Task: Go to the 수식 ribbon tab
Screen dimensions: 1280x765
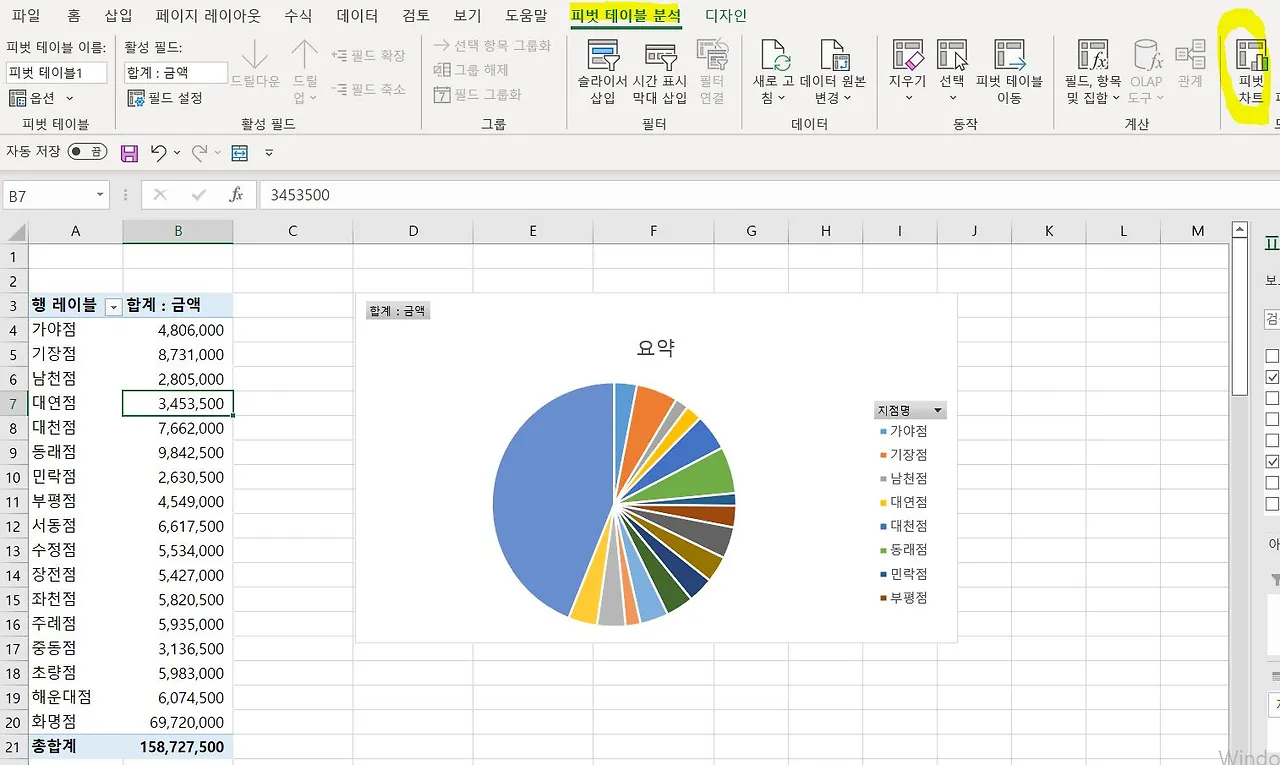Action: 298,16
